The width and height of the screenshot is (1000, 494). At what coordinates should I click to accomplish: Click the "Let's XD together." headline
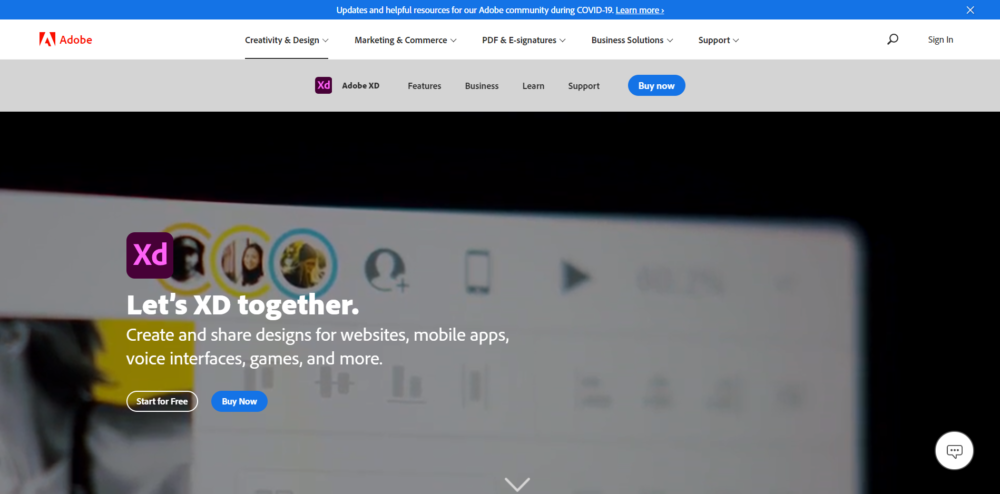coord(243,305)
